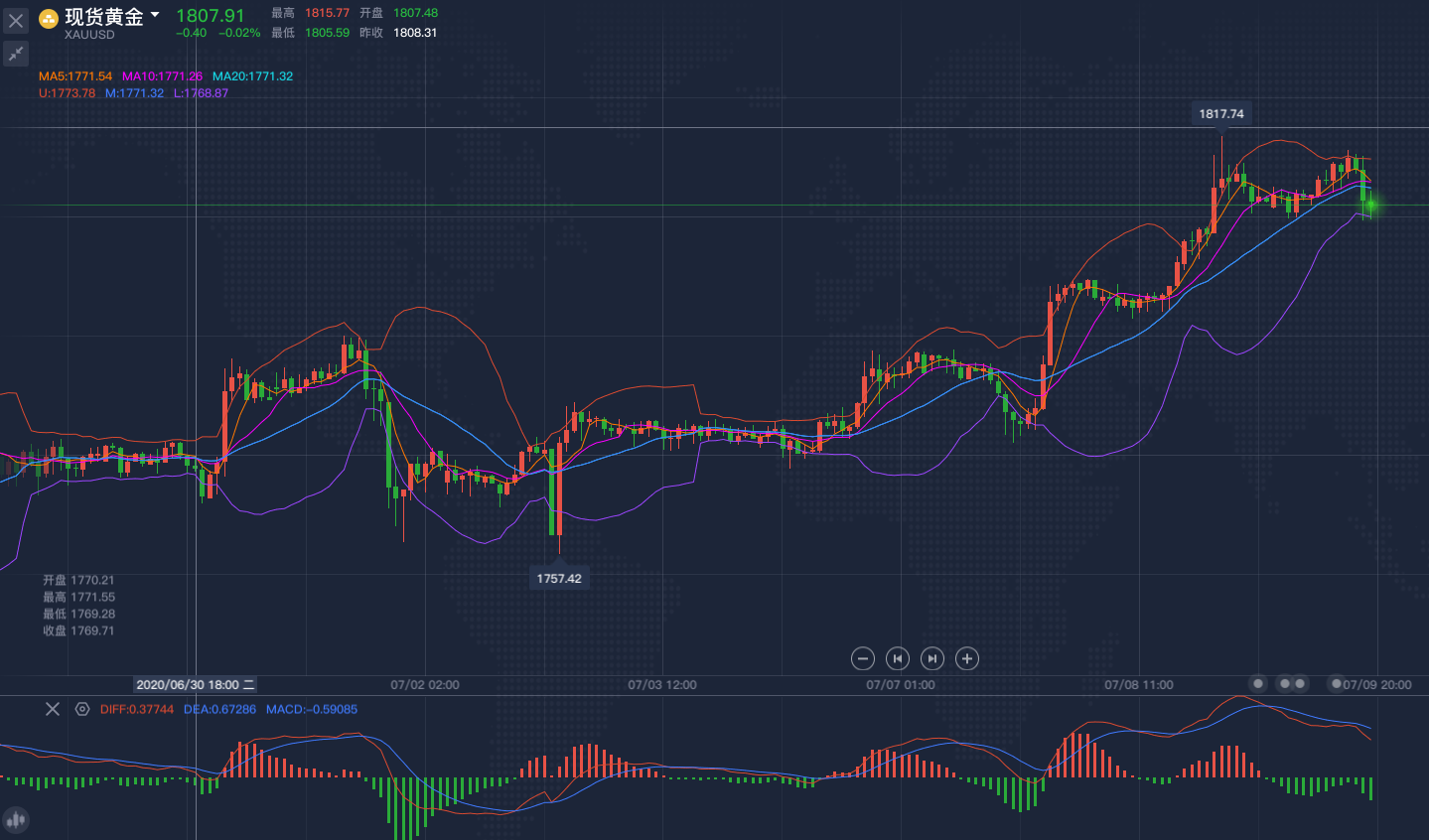Screen dimensions: 1429x840
Task: Open MACD indicator settings hexagon icon
Action: [x=82, y=709]
